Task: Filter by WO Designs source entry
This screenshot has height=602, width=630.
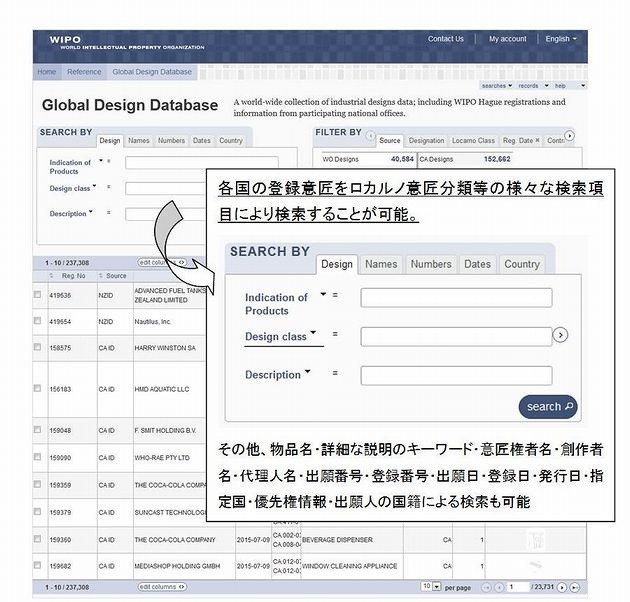Action: click(368, 159)
